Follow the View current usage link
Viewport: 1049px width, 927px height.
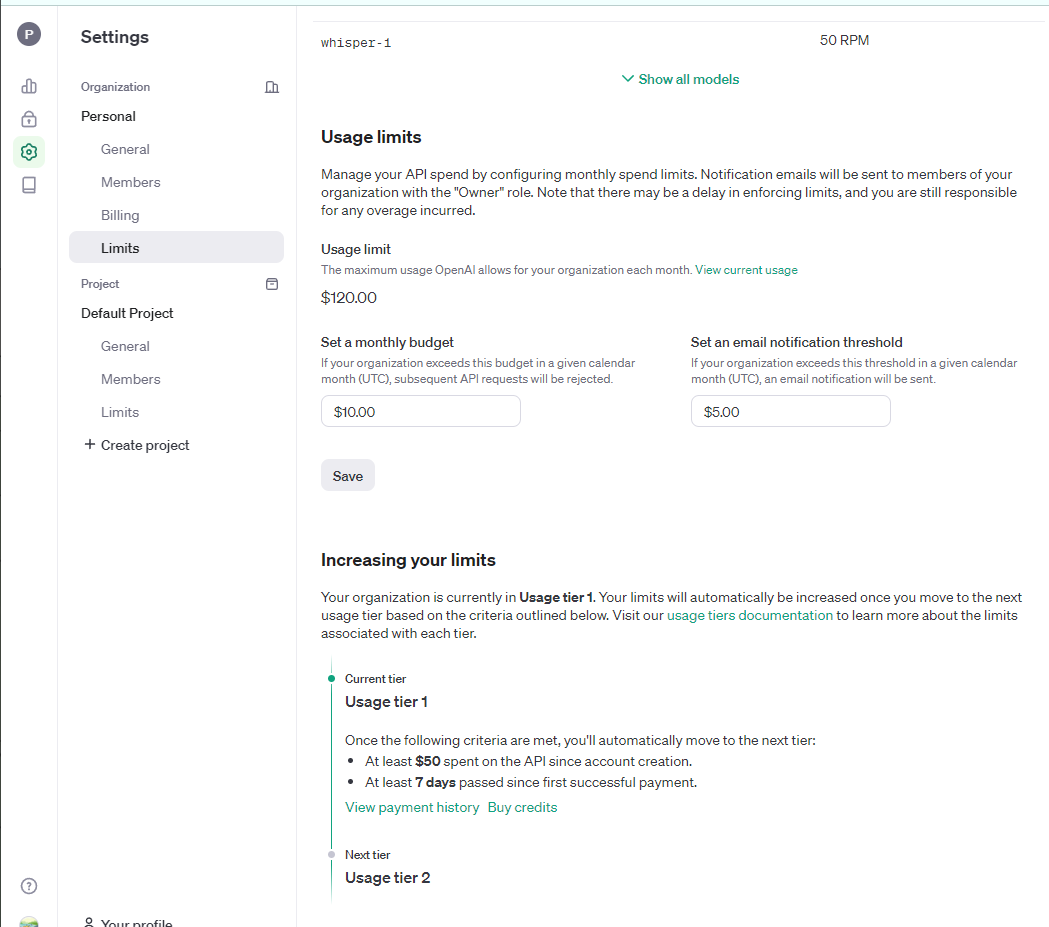(x=746, y=270)
